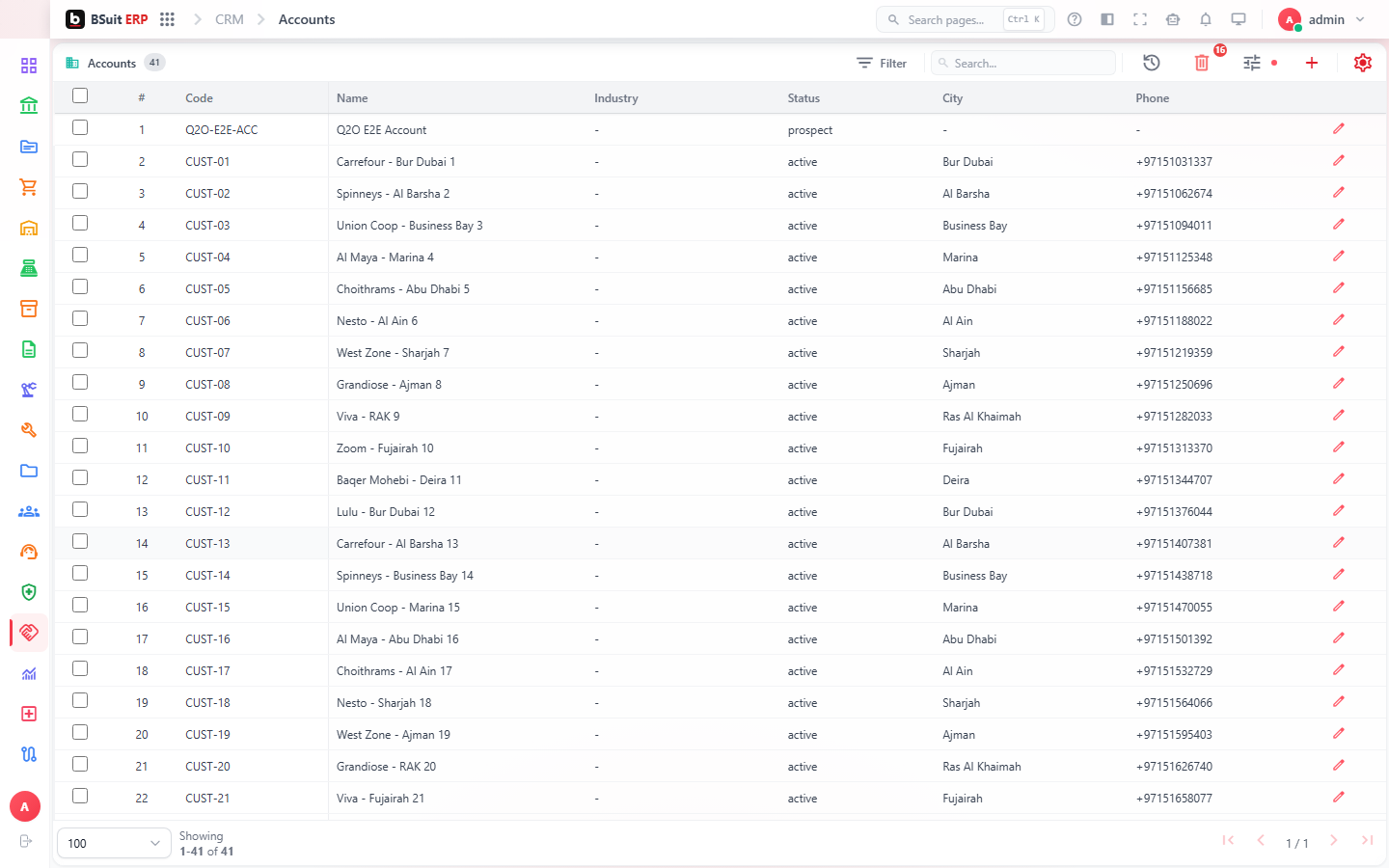Click phone number +97151376044
This screenshot has height=868, width=1389.
point(1174,512)
